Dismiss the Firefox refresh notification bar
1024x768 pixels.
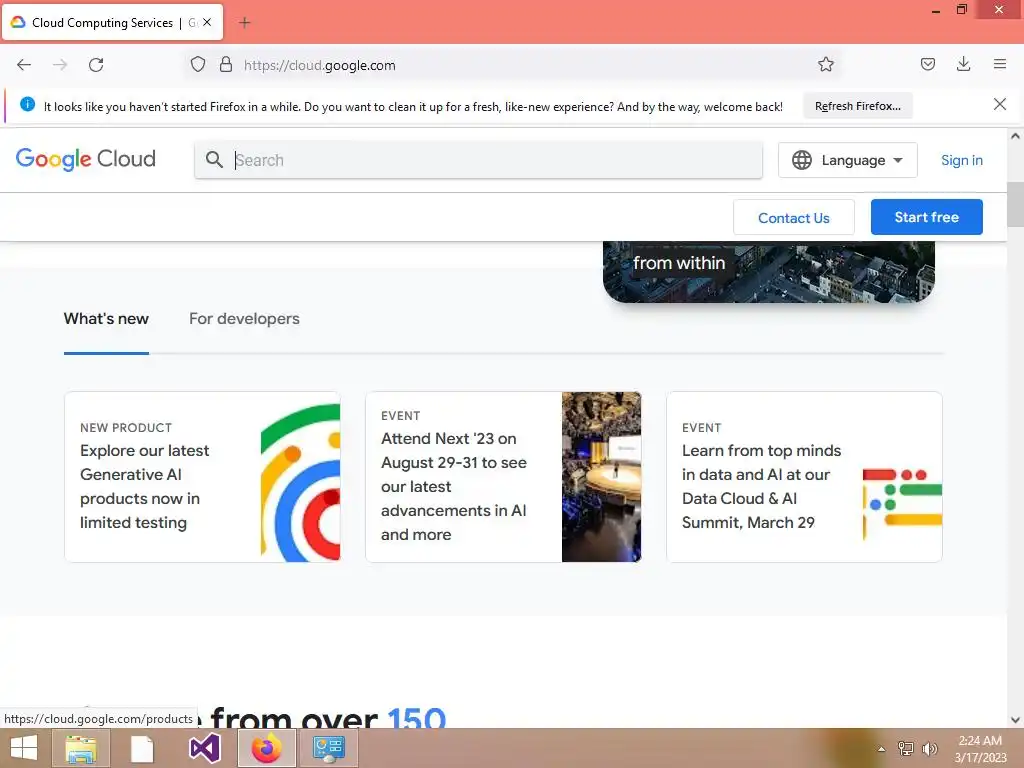point(999,104)
